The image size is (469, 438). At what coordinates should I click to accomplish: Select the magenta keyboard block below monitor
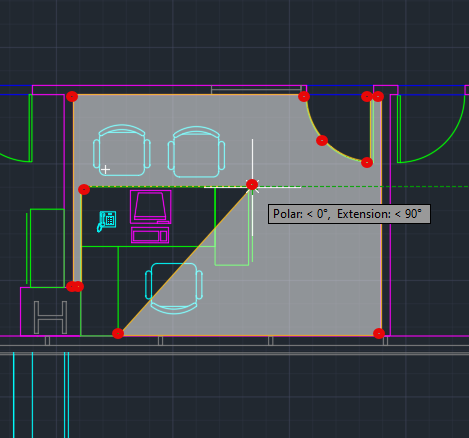click(150, 235)
